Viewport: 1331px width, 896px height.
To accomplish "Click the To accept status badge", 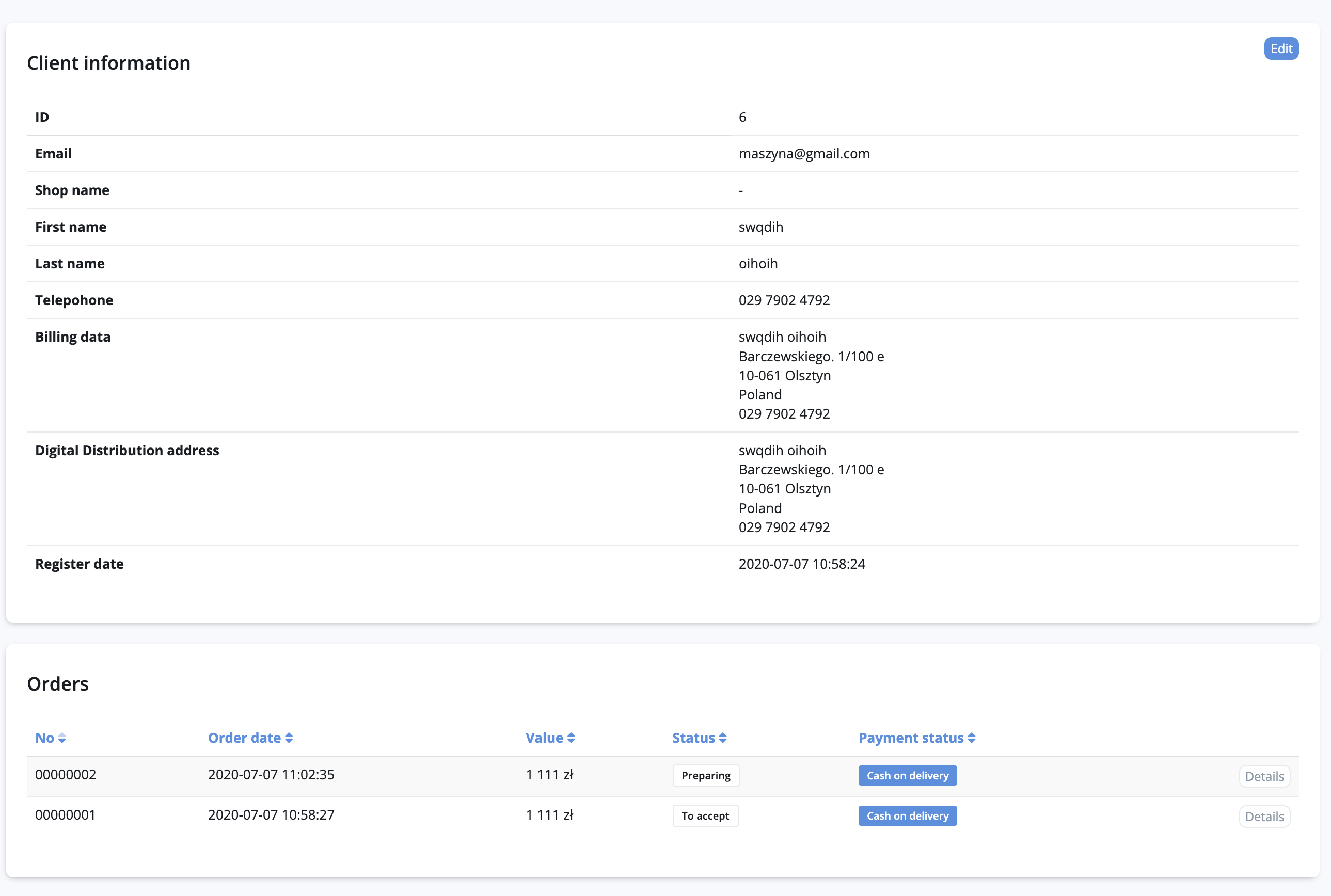I will (705, 816).
